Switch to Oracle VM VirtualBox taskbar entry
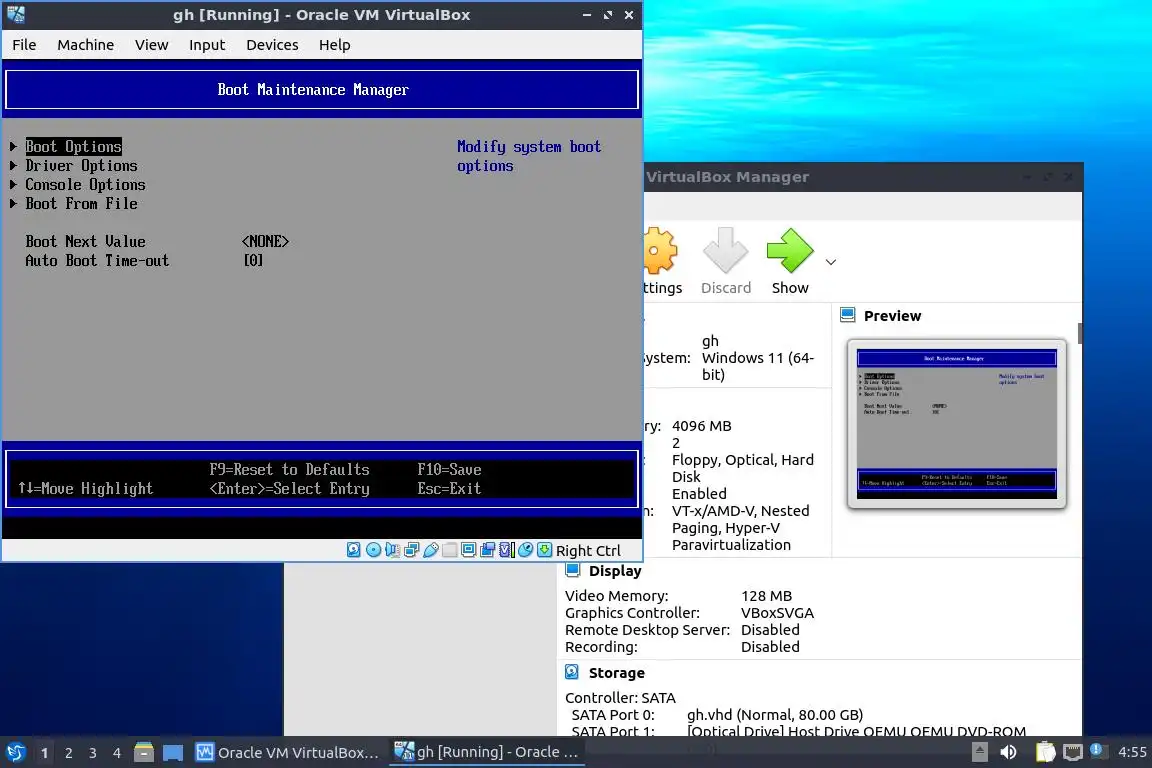Viewport: 1152px width, 768px height. 287,752
